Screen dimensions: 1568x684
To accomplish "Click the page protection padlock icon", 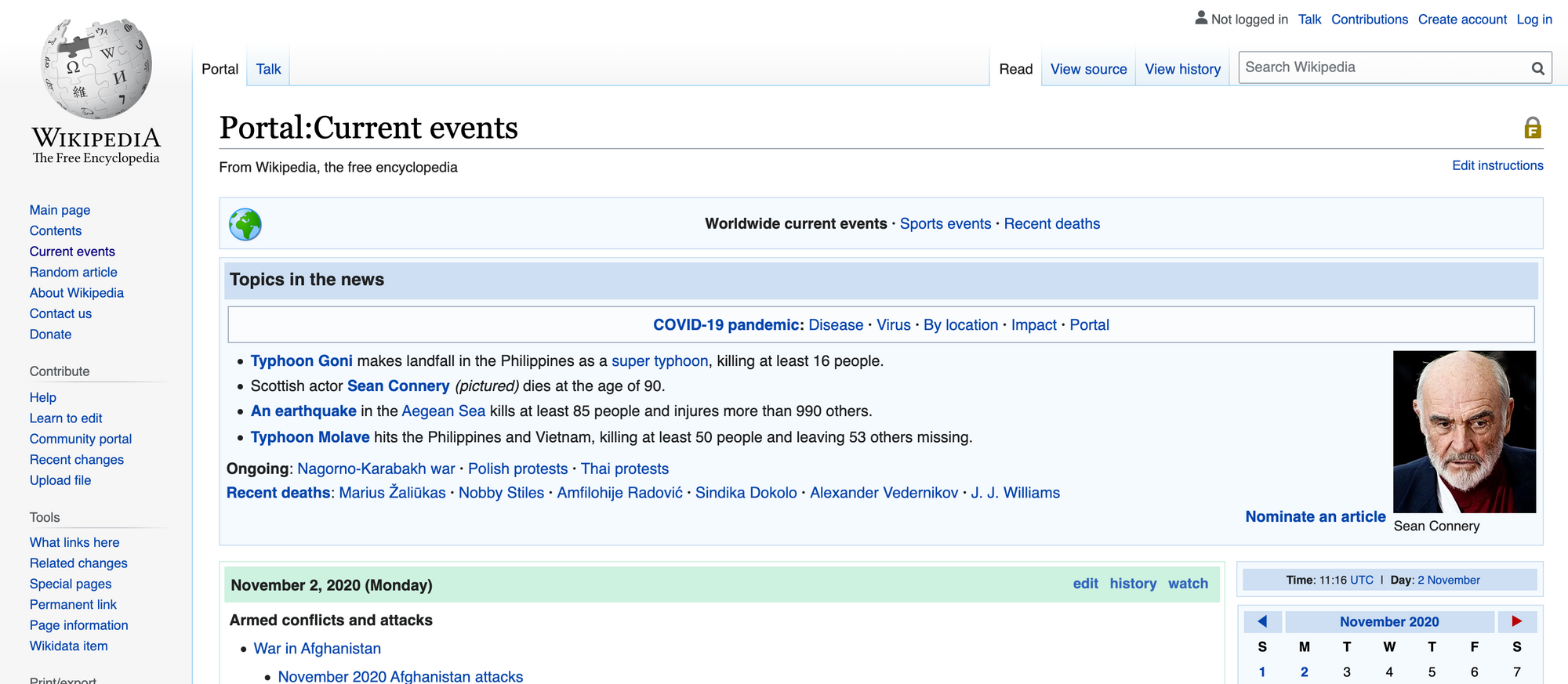I will tap(1533, 128).
